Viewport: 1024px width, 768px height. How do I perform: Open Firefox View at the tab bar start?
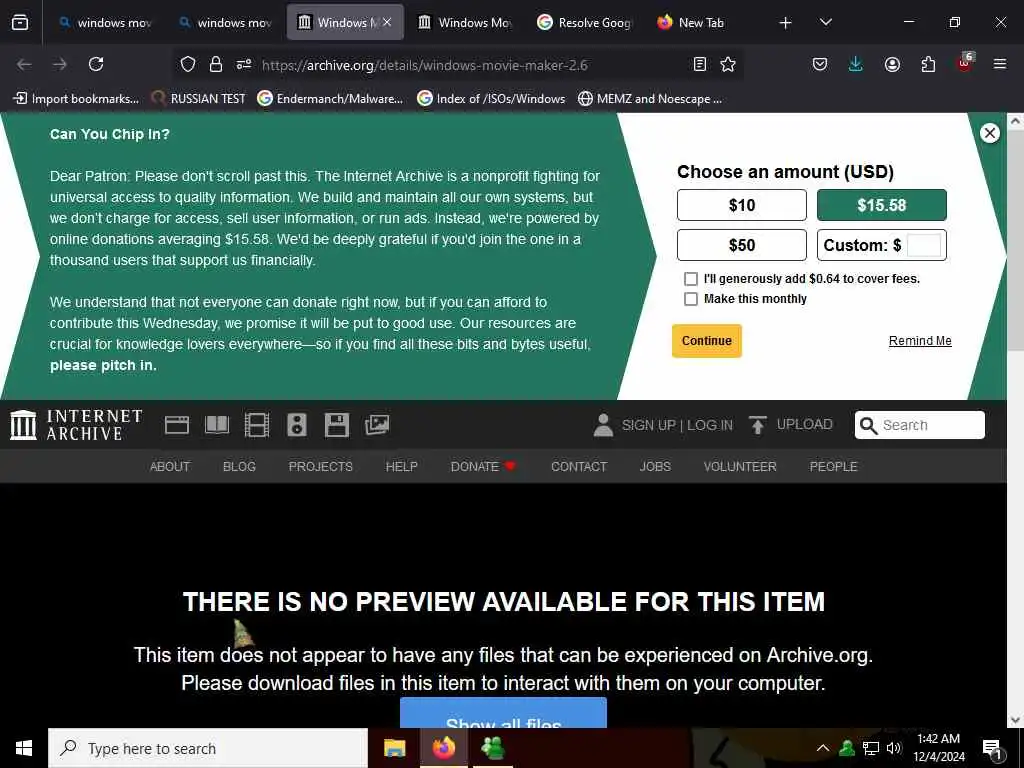tap(20, 23)
